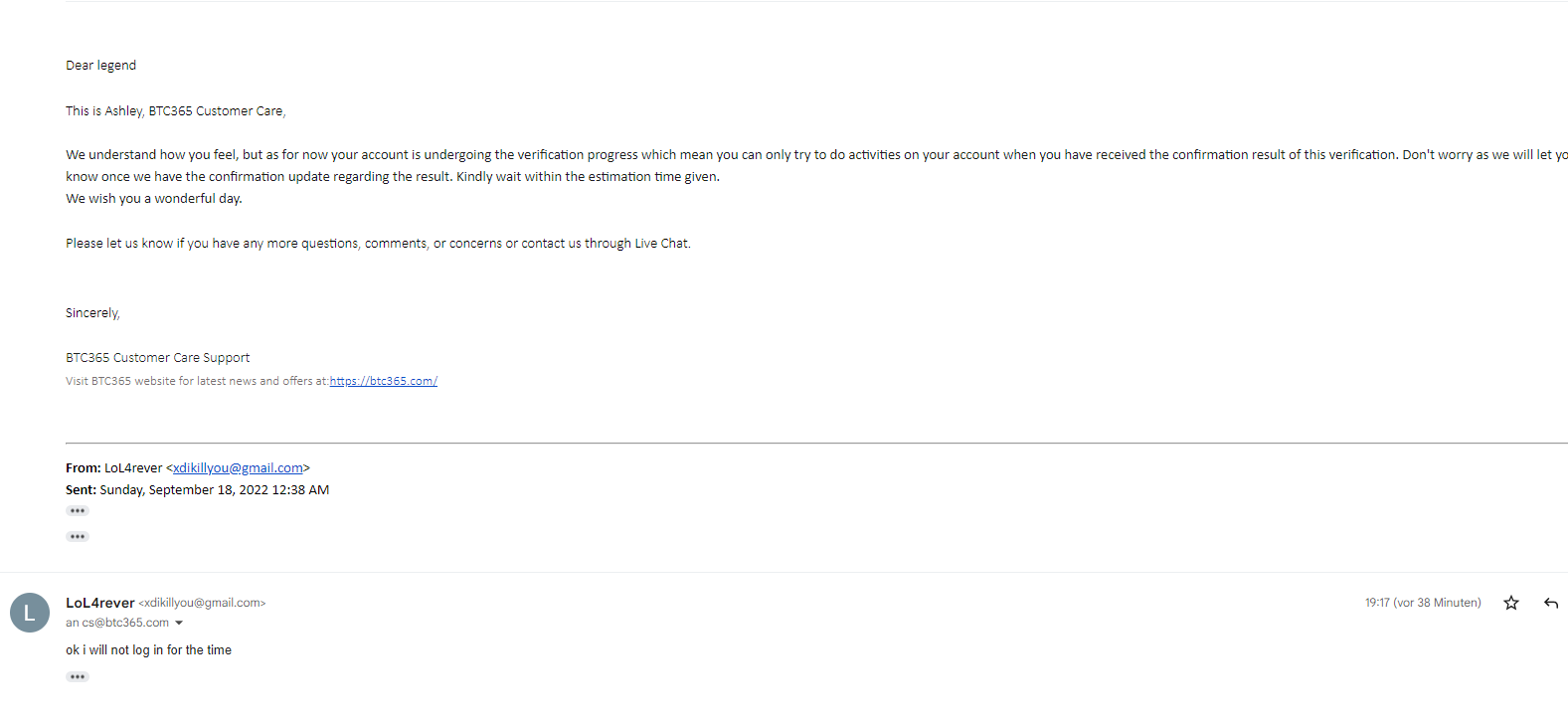
Task: Click the "Dear legend" greeting line
Action: [x=100, y=66]
